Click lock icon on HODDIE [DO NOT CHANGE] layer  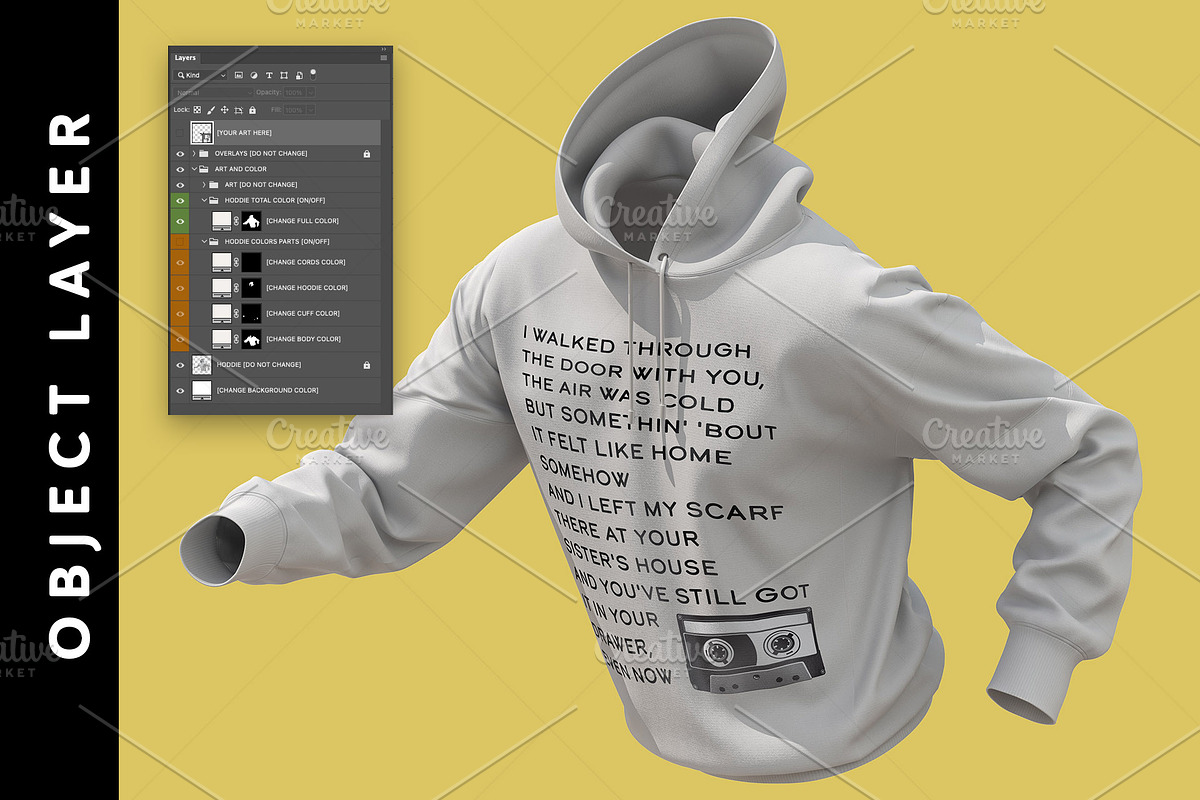[367, 365]
